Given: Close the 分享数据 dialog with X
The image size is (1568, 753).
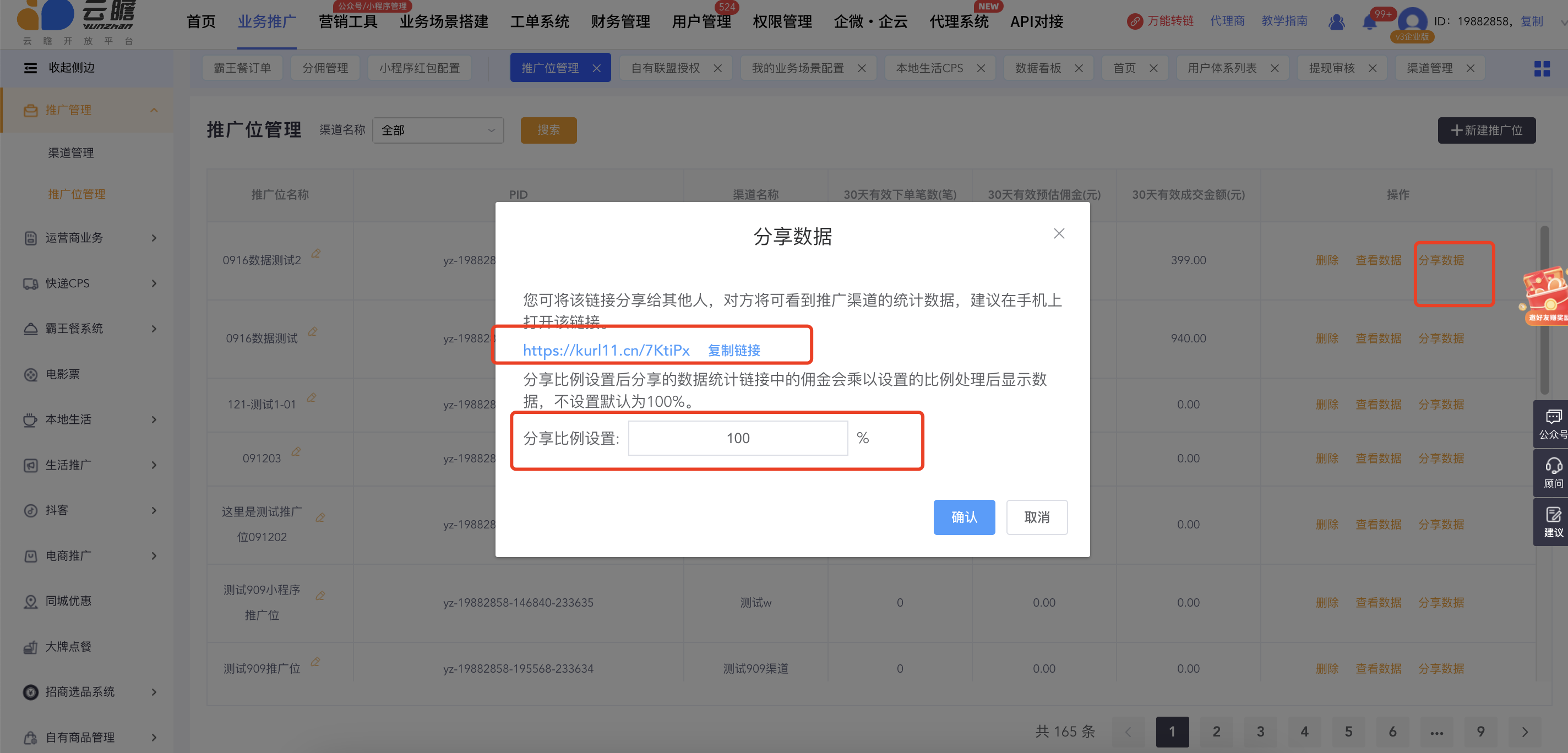Looking at the screenshot, I should (x=1059, y=234).
